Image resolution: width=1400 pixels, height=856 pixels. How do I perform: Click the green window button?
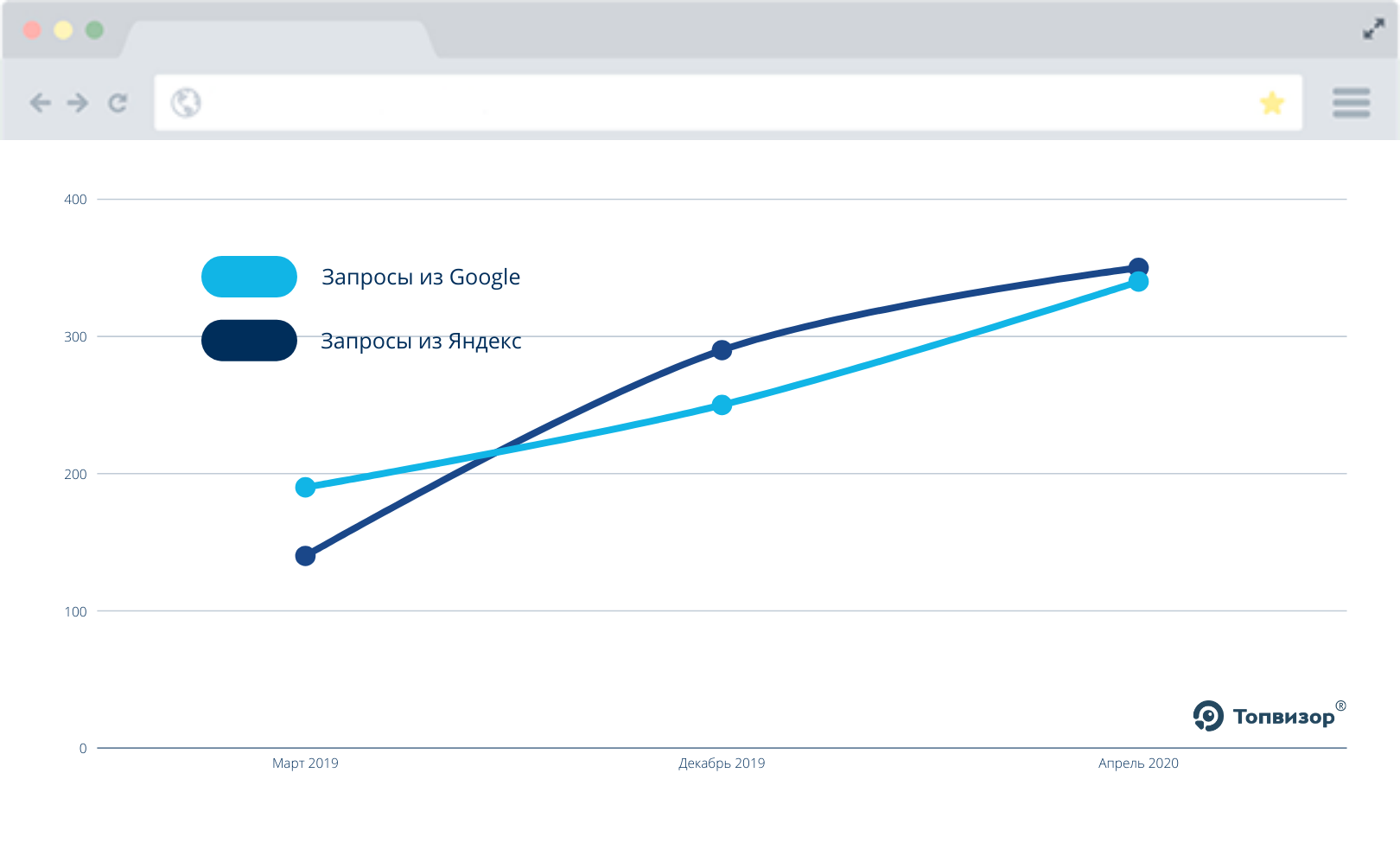click(x=94, y=30)
